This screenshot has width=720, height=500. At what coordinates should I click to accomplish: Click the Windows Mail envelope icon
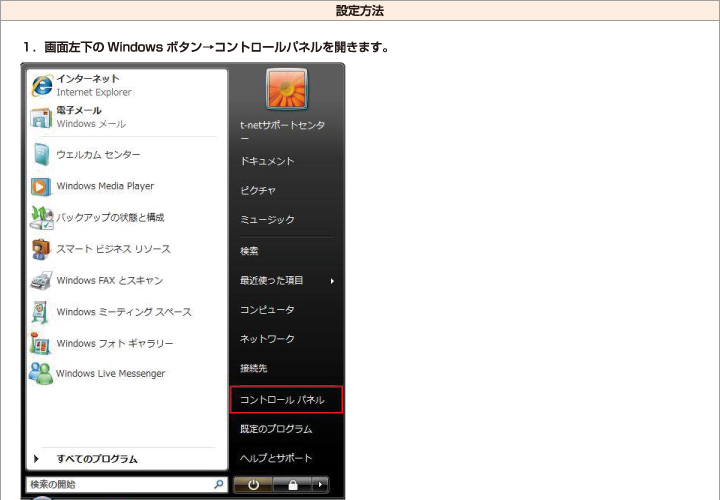pos(41,118)
